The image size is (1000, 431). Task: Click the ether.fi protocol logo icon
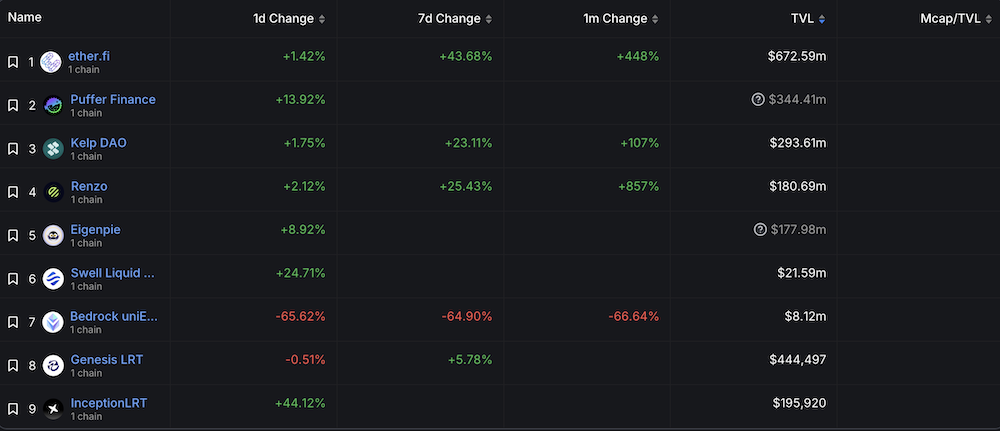click(52, 62)
